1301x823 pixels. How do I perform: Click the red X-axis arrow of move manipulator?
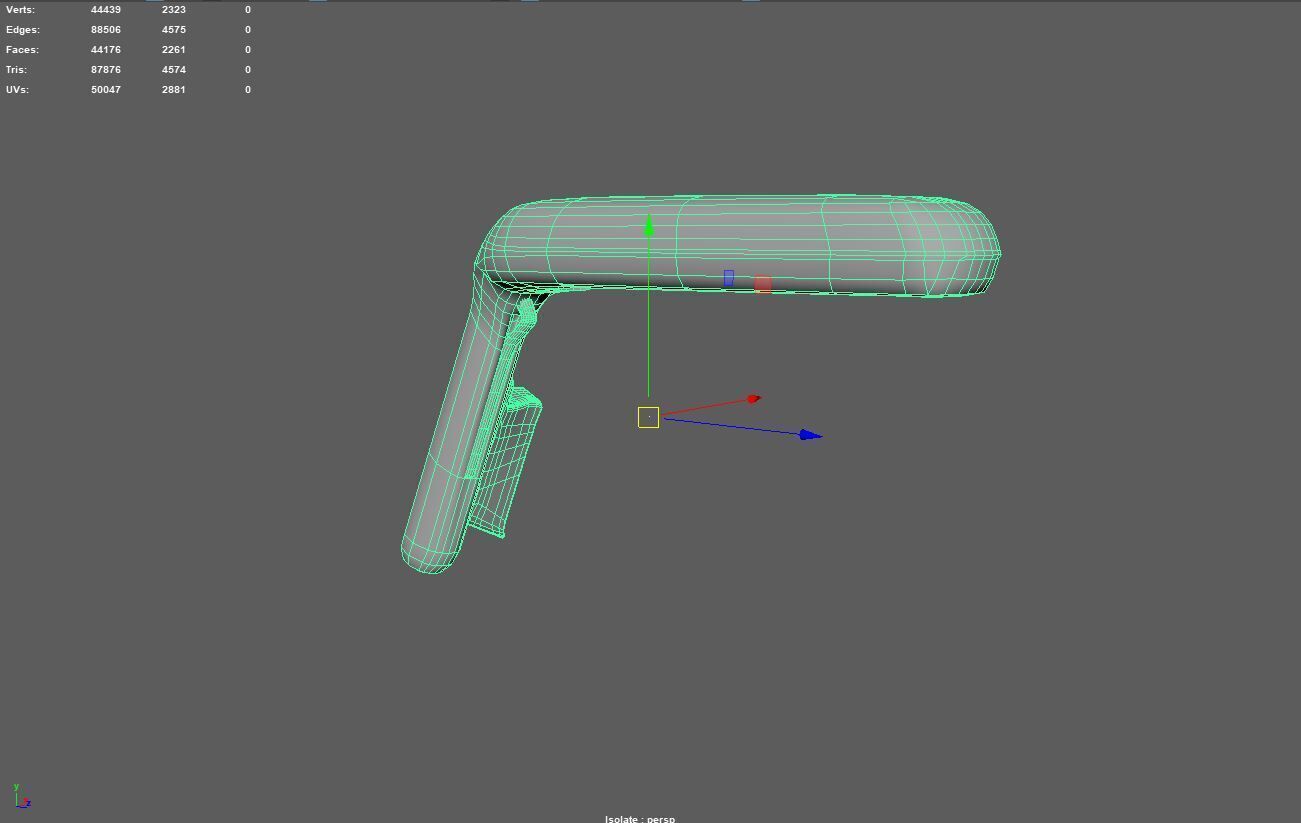point(754,399)
